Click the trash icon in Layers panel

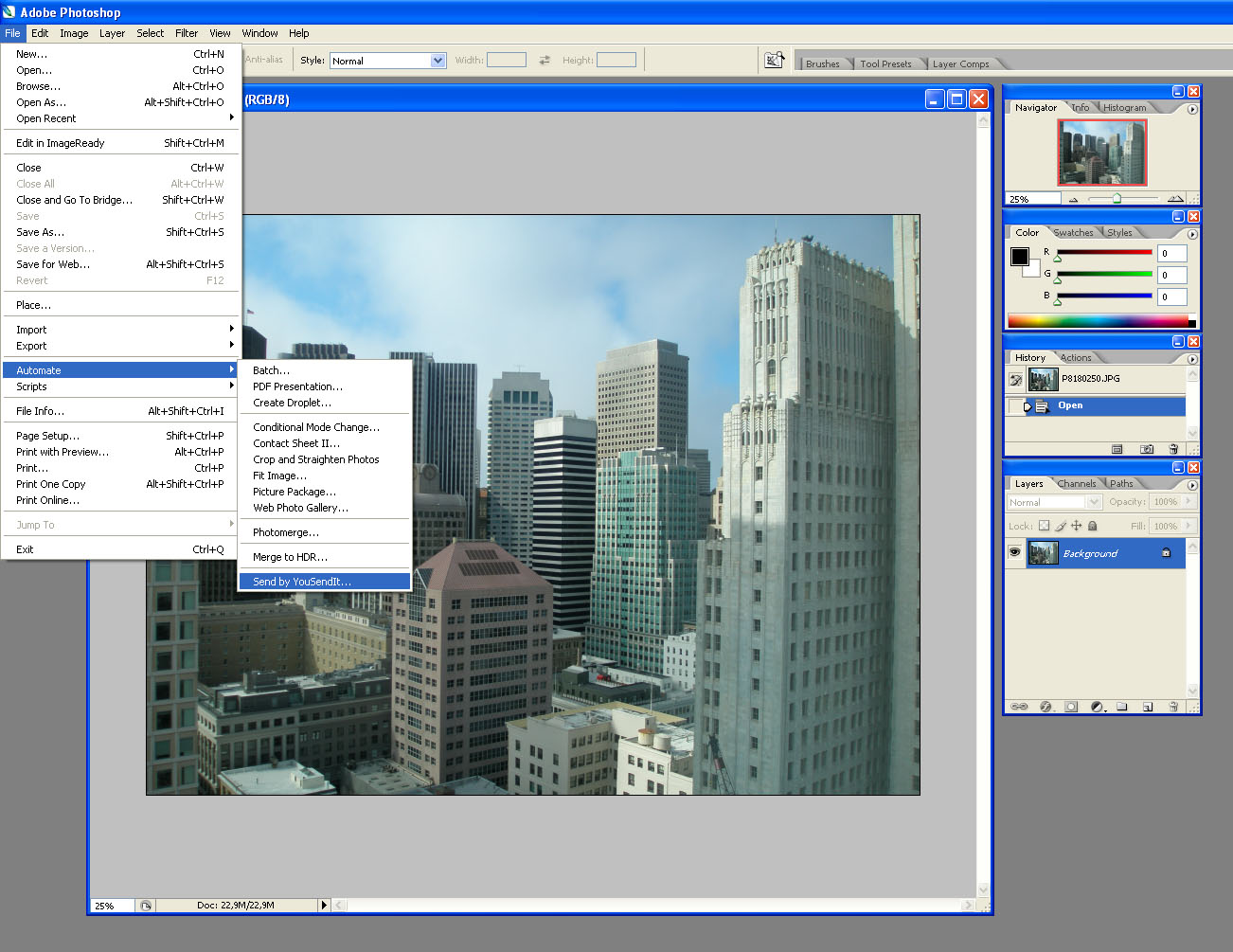click(1172, 707)
